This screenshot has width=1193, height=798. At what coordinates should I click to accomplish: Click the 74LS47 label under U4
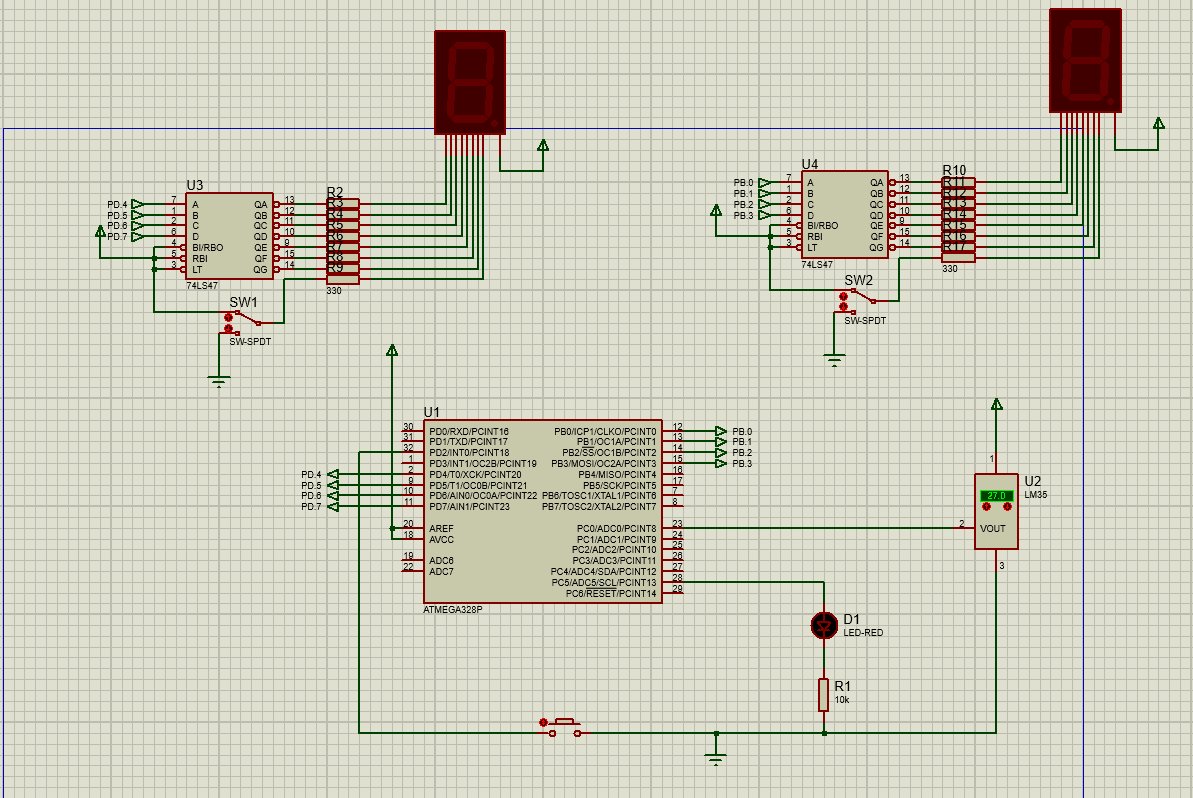click(816, 265)
